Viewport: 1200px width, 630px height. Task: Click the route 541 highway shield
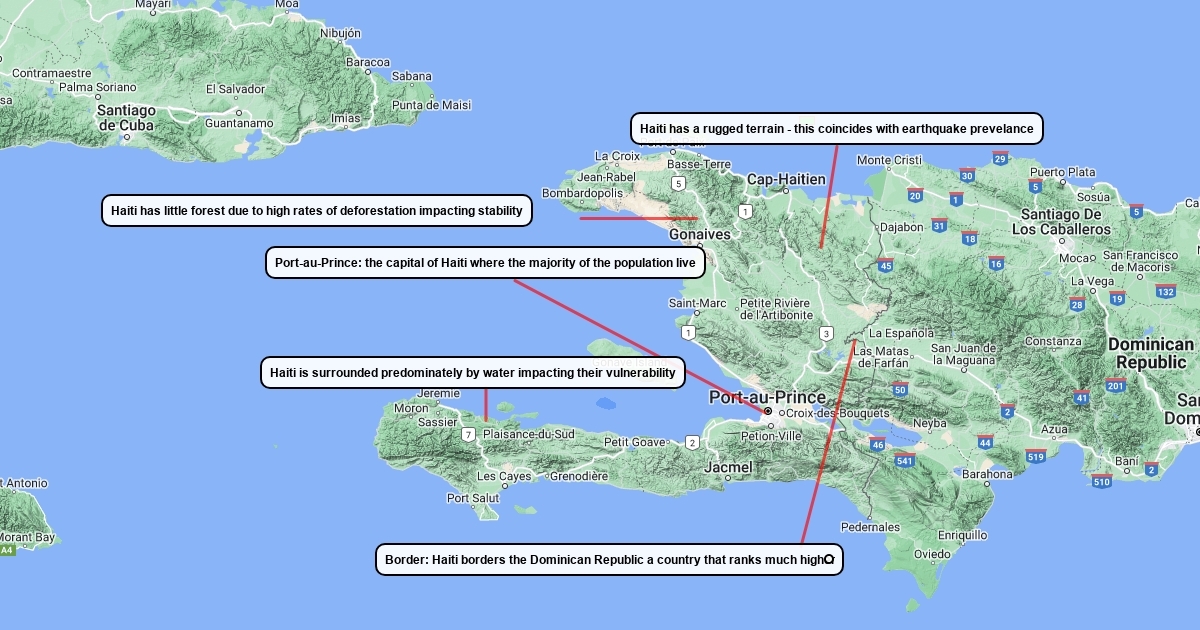coord(905,460)
